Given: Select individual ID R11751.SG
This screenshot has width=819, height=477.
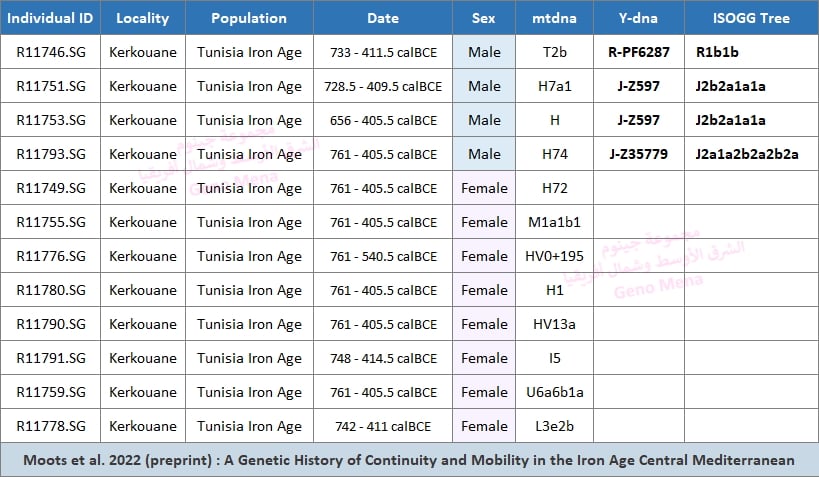Looking at the screenshot, I should tap(51, 86).
